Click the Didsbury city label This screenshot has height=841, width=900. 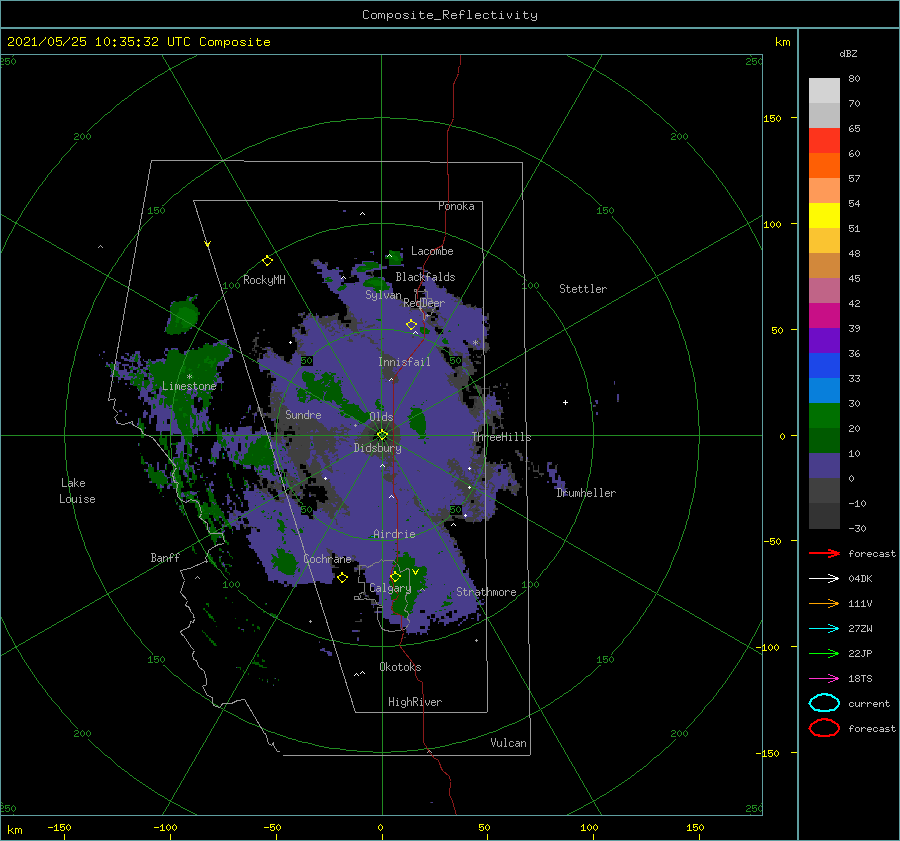click(x=377, y=448)
